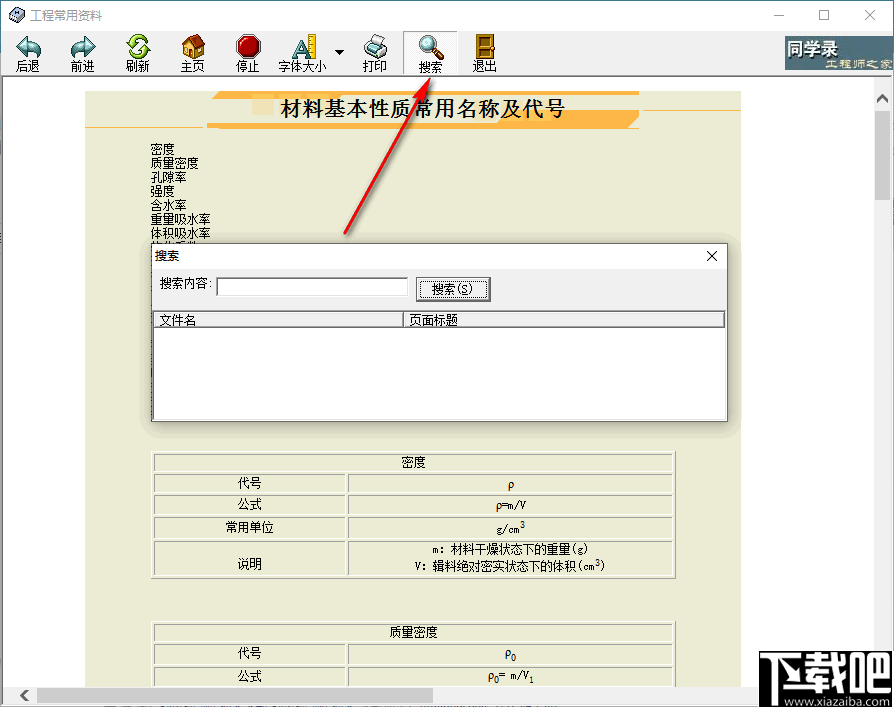Image resolution: width=894 pixels, height=707 pixels.
Task: Maximize the 工程常用资料 window
Action: click(824, 15)
